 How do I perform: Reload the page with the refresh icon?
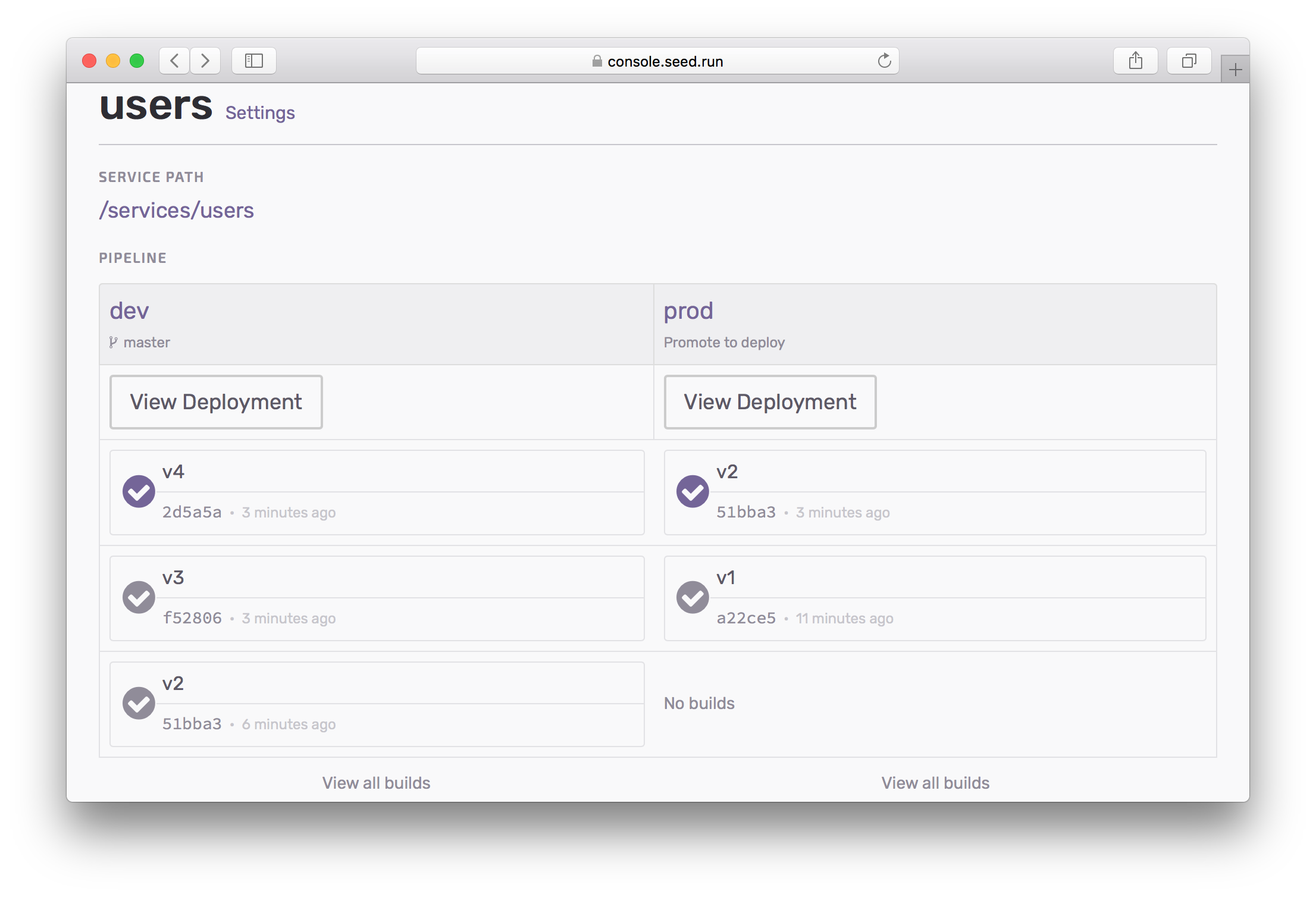point(884,61)
